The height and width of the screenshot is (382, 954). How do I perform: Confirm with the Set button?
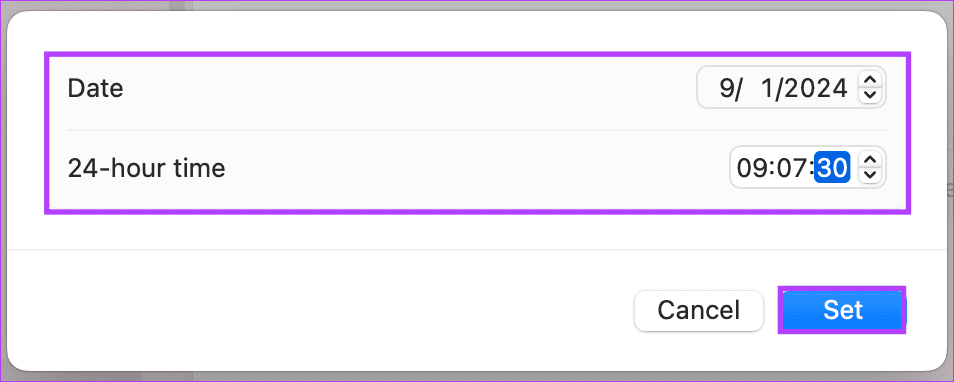point(843,310)
